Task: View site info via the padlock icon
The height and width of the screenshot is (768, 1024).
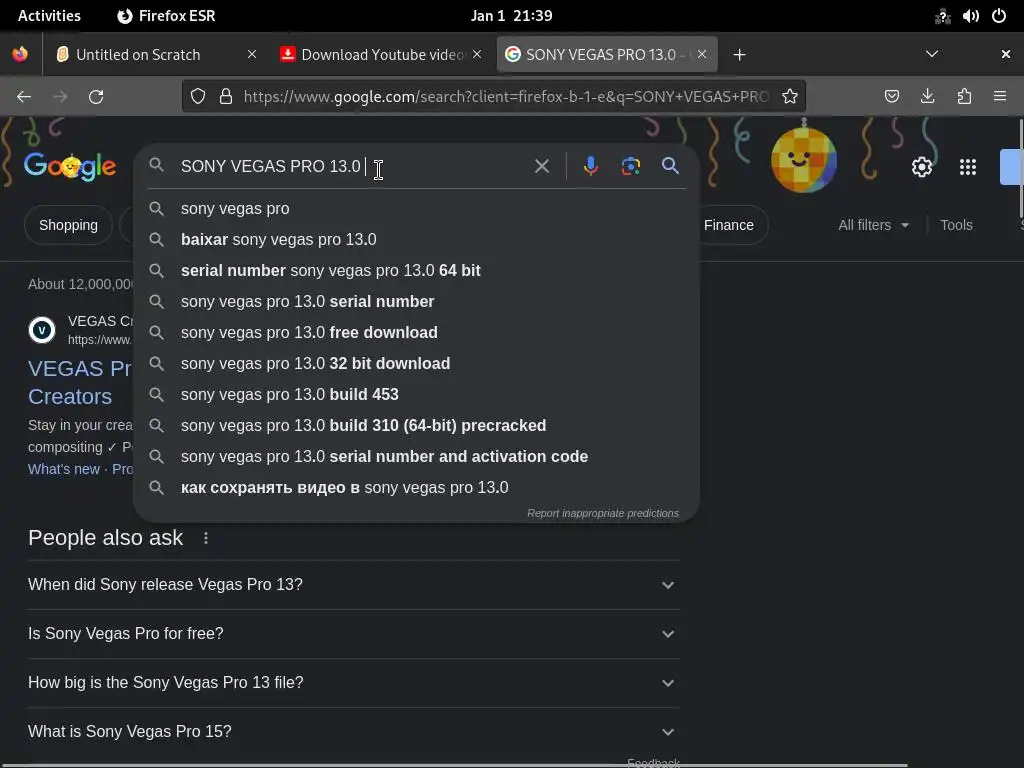Action: [226, 97]
